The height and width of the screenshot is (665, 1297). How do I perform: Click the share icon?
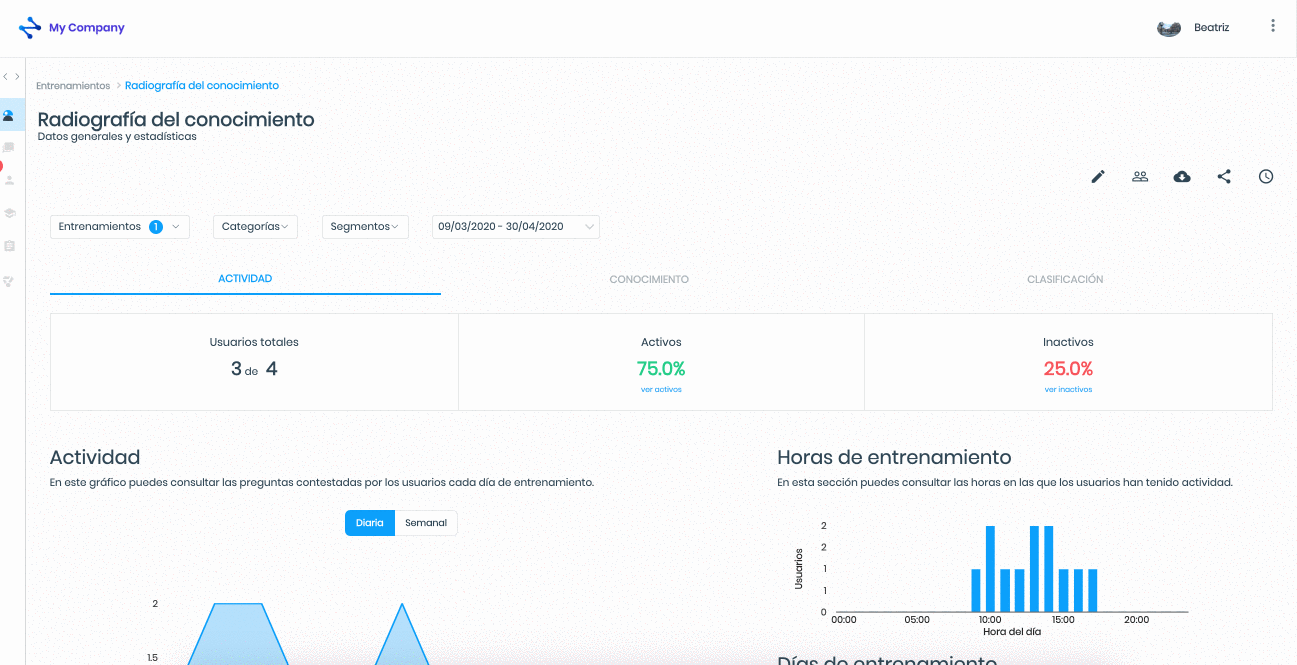click(x=1224, y=177)
